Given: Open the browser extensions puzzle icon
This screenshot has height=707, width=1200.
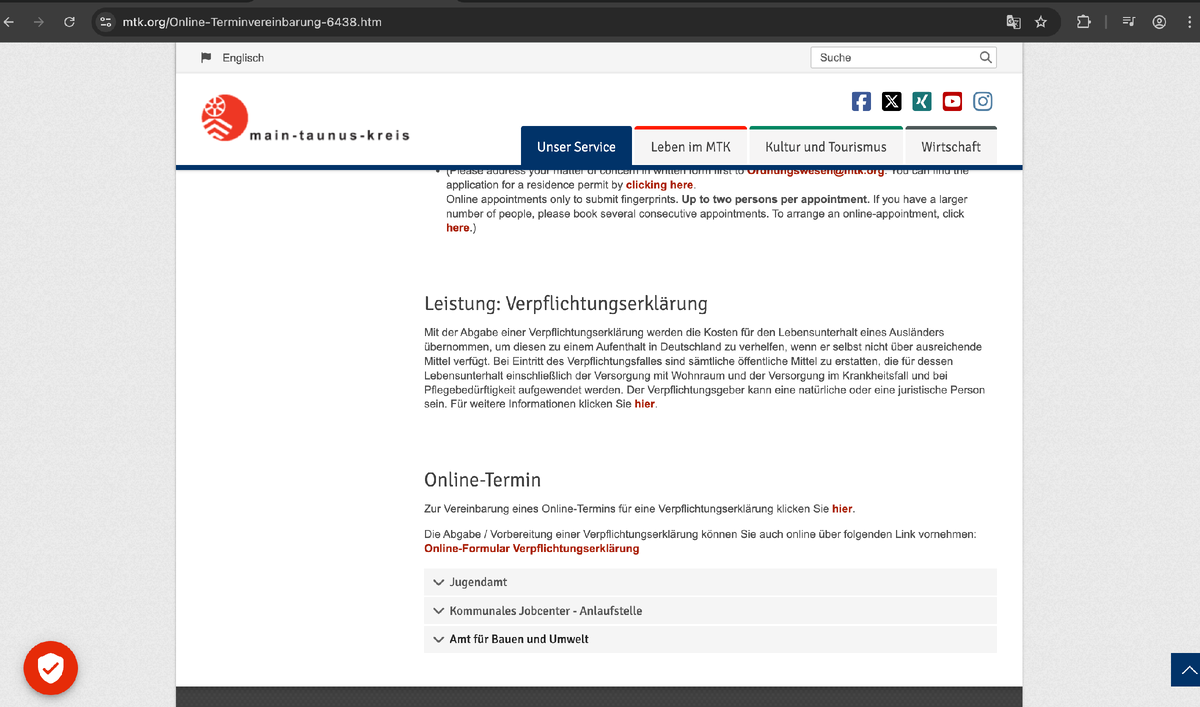Looking at the screenshot, I should 1083,21.
